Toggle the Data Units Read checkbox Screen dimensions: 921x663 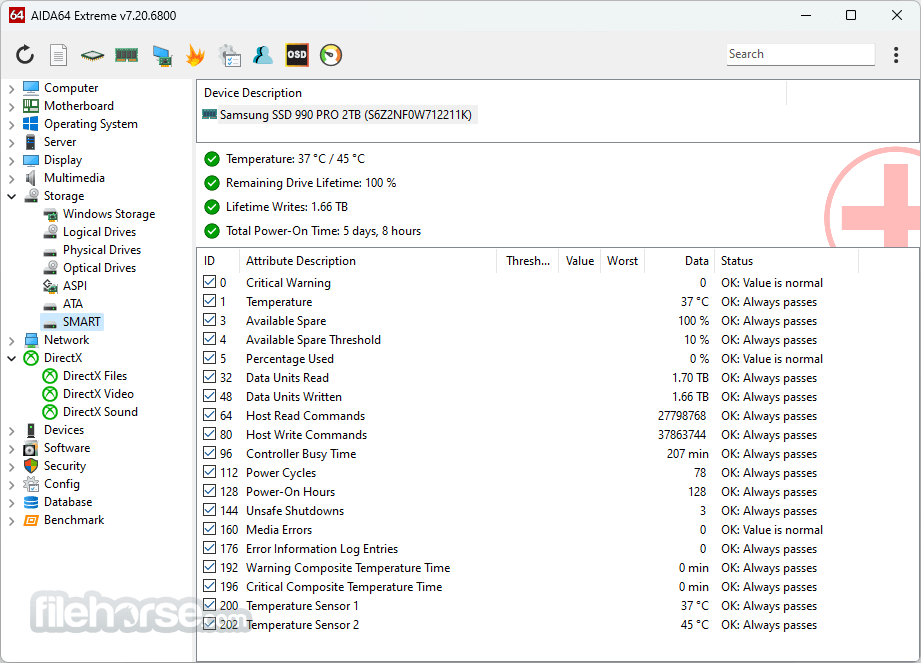(210, 378)
